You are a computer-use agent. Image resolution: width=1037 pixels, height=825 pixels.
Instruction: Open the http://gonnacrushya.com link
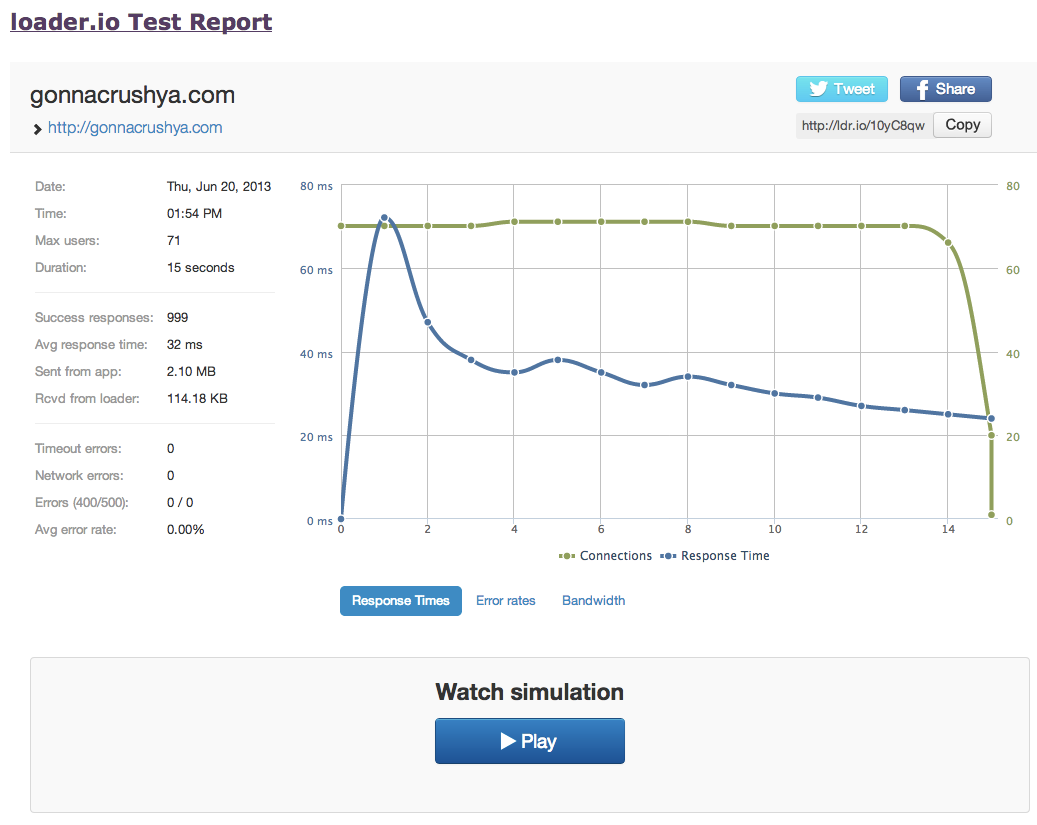(x=135, y=128)
